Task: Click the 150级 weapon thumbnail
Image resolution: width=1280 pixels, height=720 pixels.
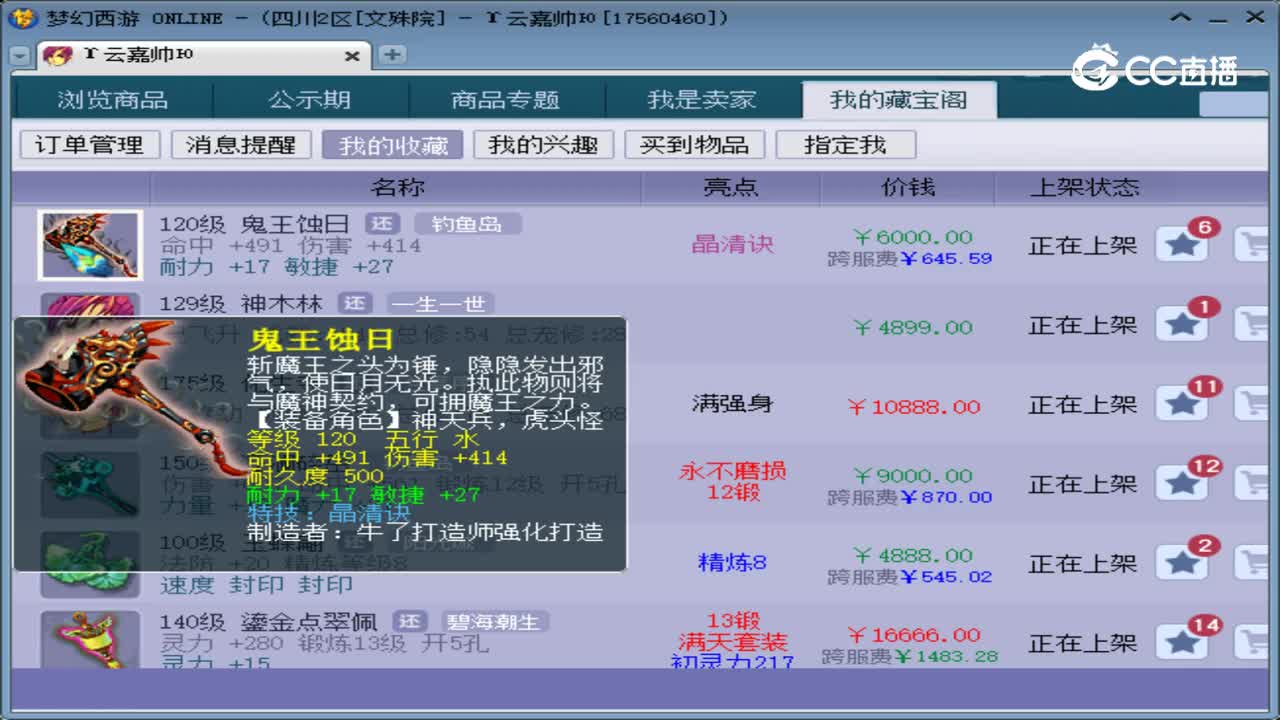Action: [90, 484]
